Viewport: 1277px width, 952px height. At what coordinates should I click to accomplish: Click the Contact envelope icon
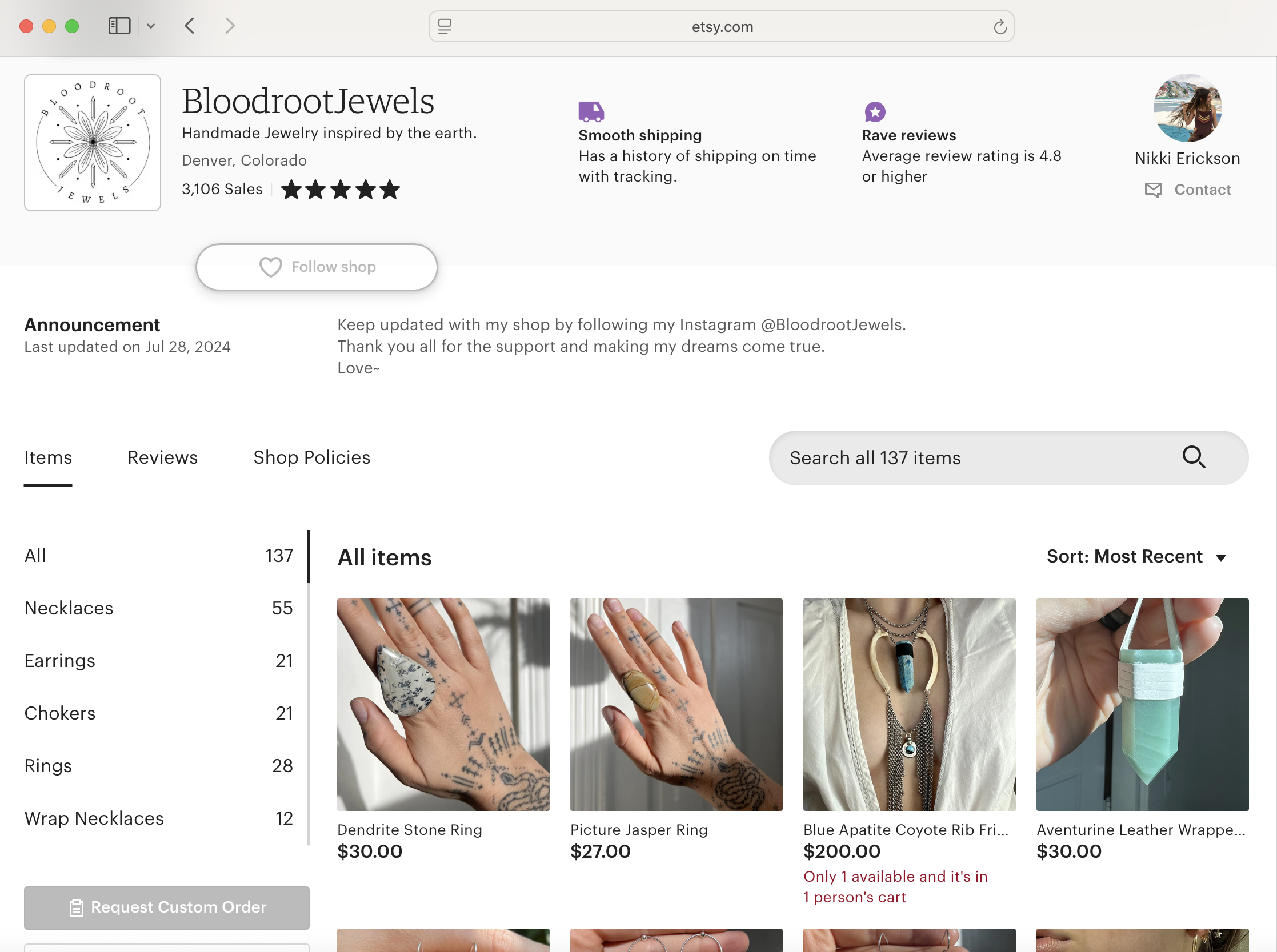pos(1153,190)
